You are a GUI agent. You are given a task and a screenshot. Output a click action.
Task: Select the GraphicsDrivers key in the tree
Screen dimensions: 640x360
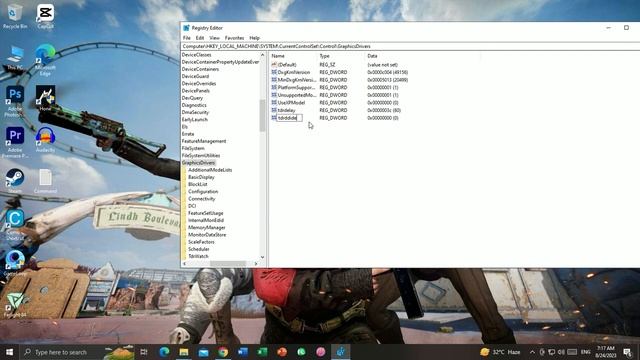198,162
